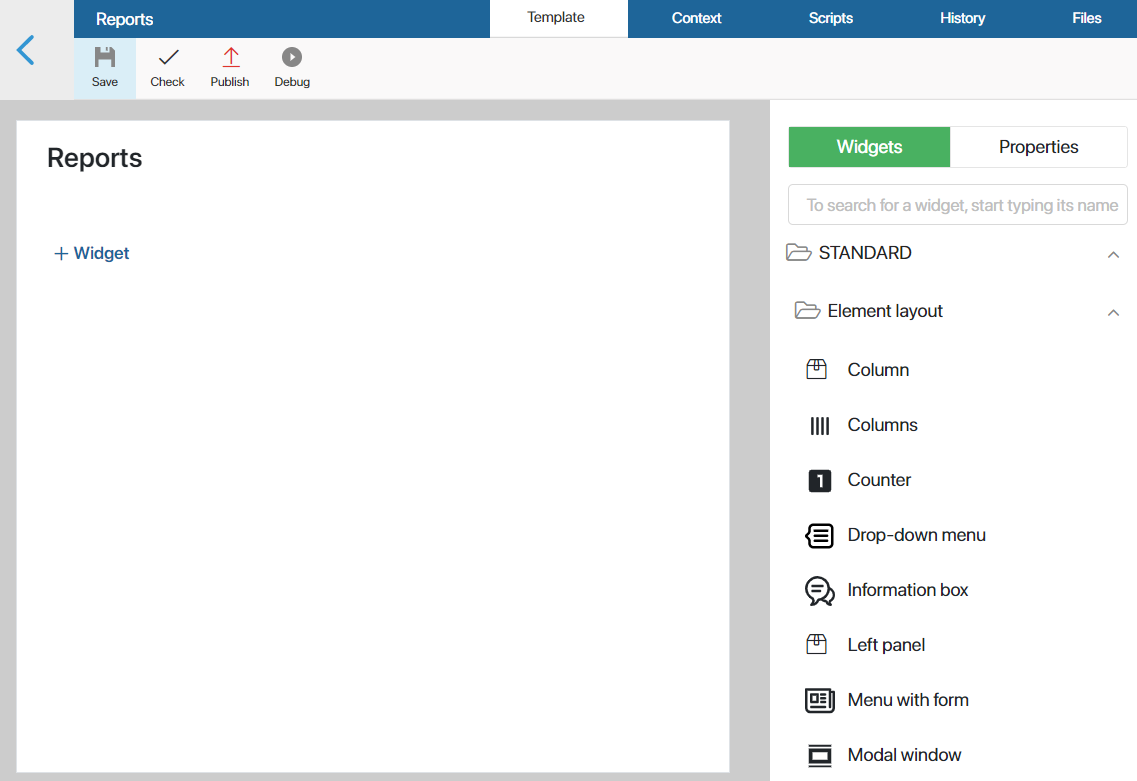
Task: Click the Column label text
Action: pyautogui.click(x=878, y=370)
